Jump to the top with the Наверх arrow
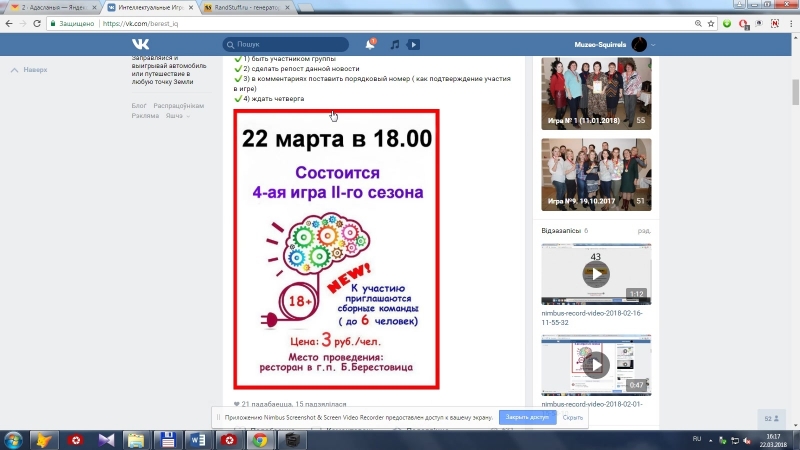 (x=29, y=70)
